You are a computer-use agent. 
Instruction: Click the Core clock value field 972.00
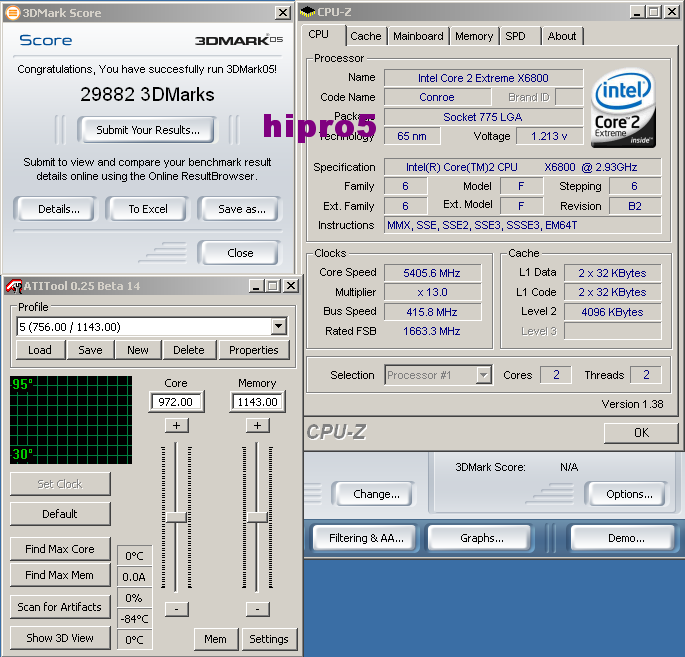pos(176,402)
